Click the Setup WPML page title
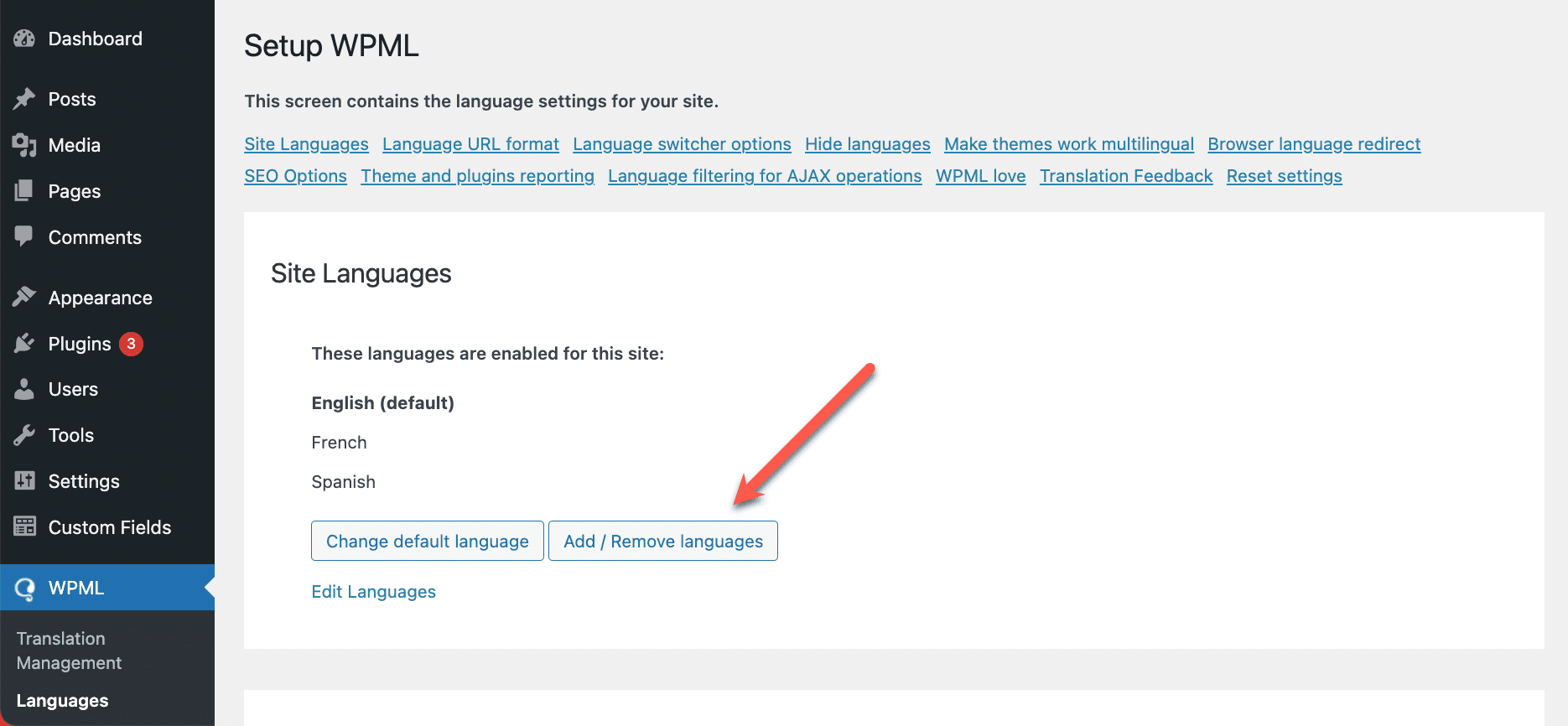1568x726 pixels. [x=331, y=46]
